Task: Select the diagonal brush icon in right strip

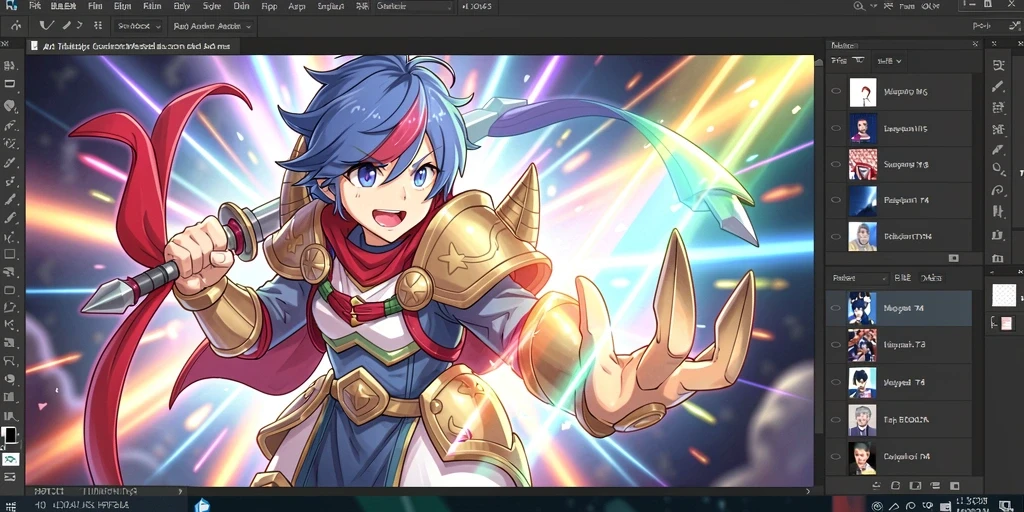Action: click(997, 86)
